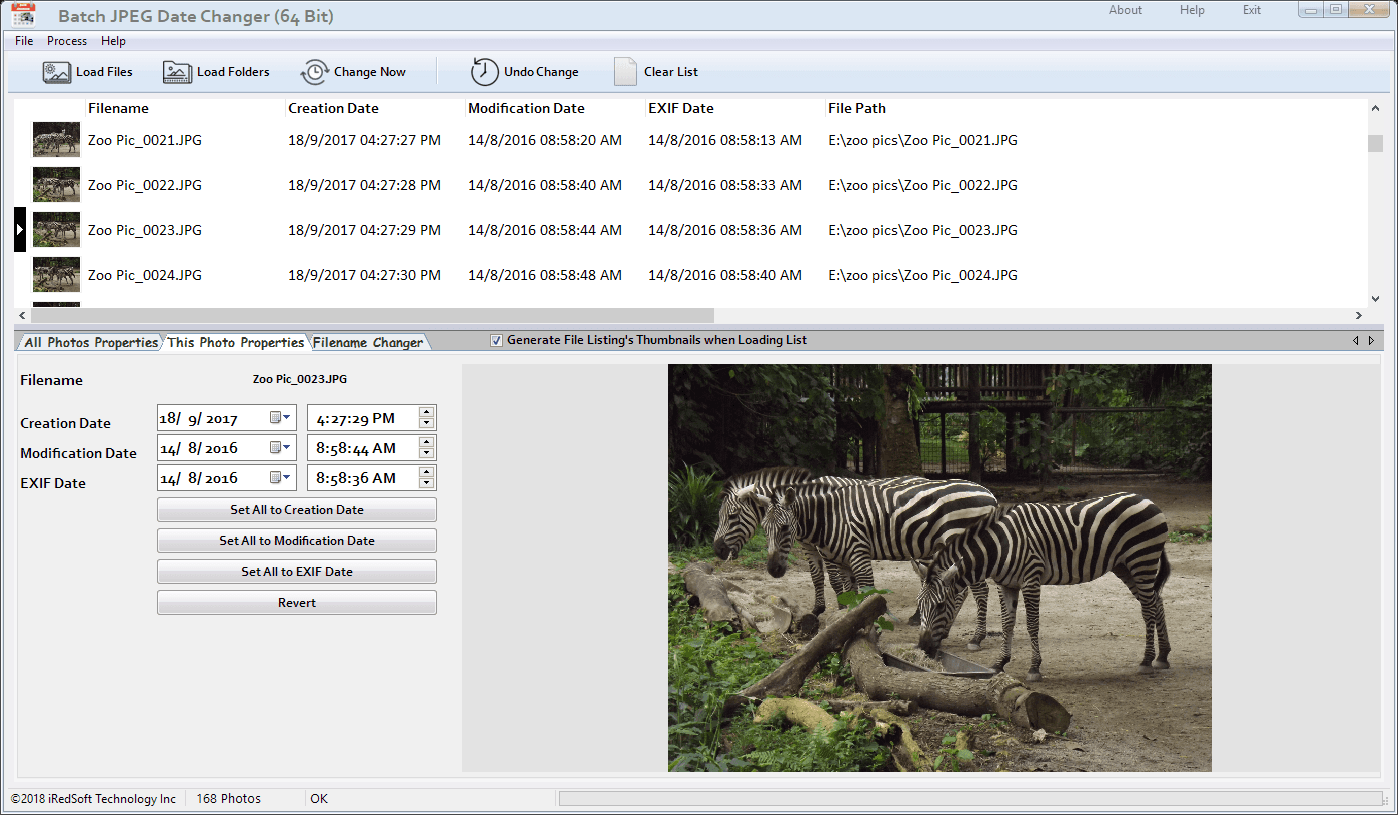Click the Load Files toolbar icon
This screenshot has width=1398, height=815.
point(57,72)
